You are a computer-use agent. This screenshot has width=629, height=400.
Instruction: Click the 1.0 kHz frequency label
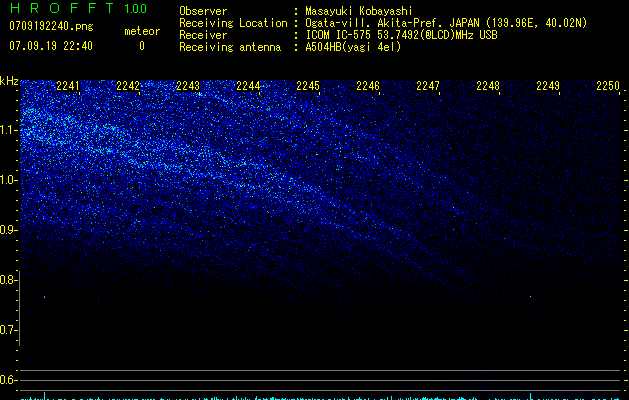[x=9, y=180]
